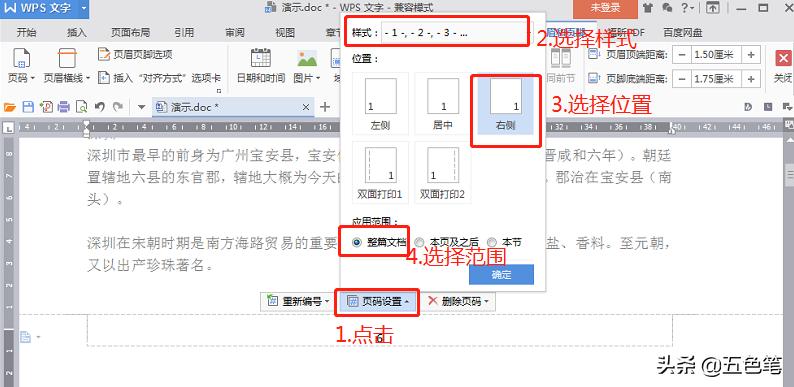Screen dimensions: 794x387
Task: Click the print icon
Action: coord(64,107)
